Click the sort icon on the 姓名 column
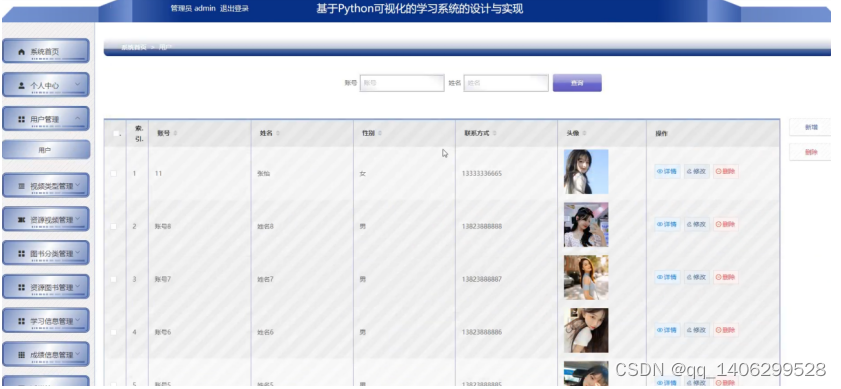 click(278, 133)
